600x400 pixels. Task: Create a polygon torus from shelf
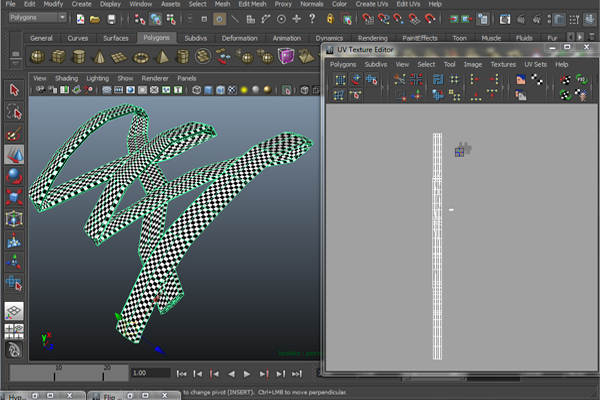pos(140,57)
